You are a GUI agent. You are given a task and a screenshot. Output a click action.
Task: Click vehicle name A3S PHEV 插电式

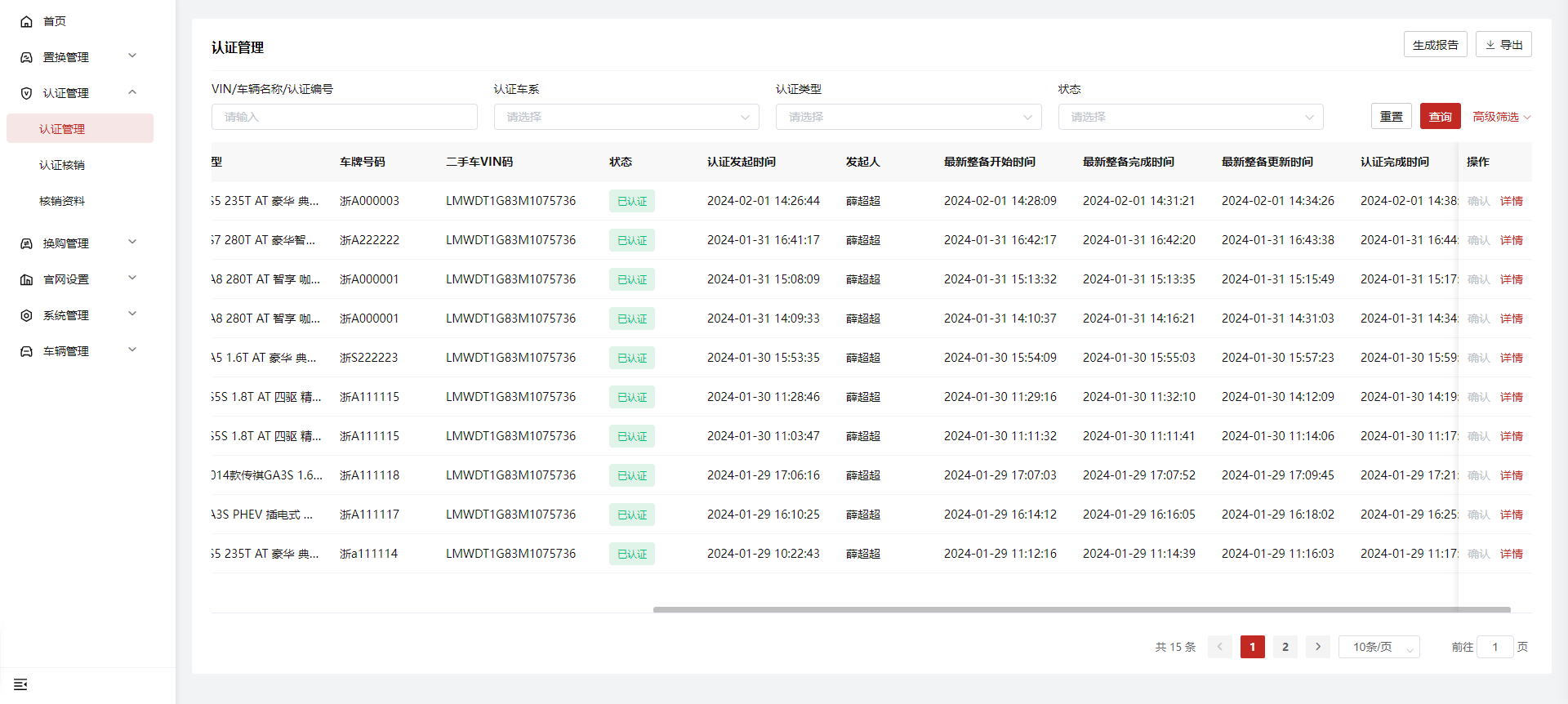pyautogui.click(x=262, y=515)
